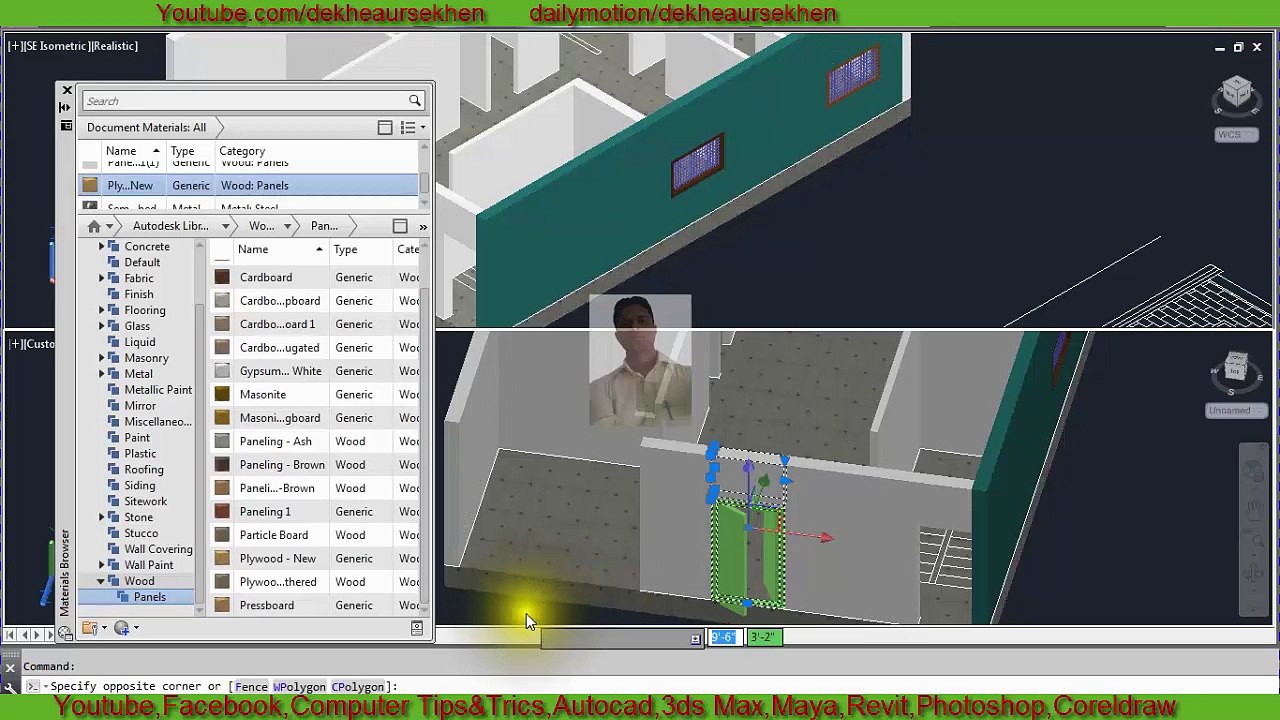Open the create new material icon
The height and width of the screenshot is (720, 1280).
(x=124, y=628)
